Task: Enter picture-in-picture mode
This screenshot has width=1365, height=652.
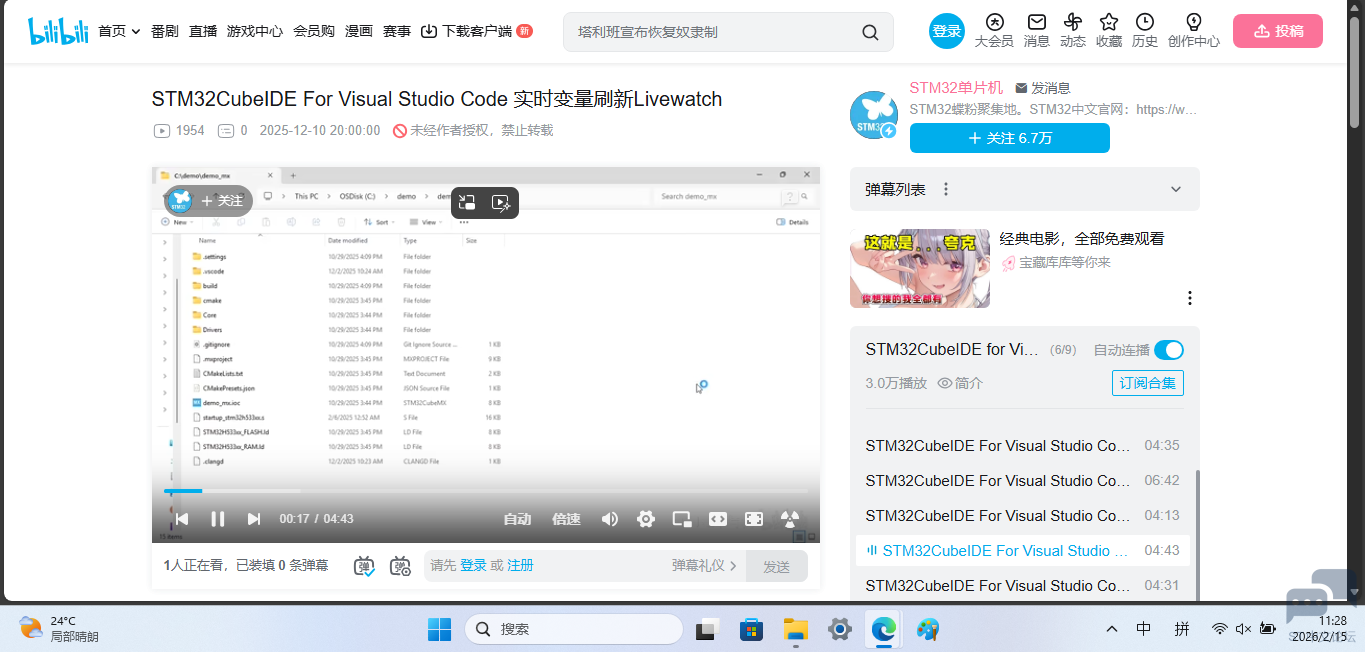Action: click(681, 518)
